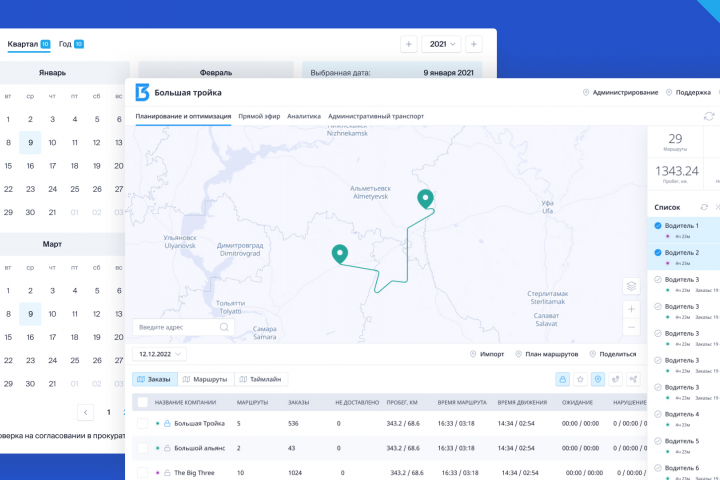Image resolution: width=720 pixels, height=480 pixels.
Task: Click page 1 in calendar pagination
Action: point(108,412)
